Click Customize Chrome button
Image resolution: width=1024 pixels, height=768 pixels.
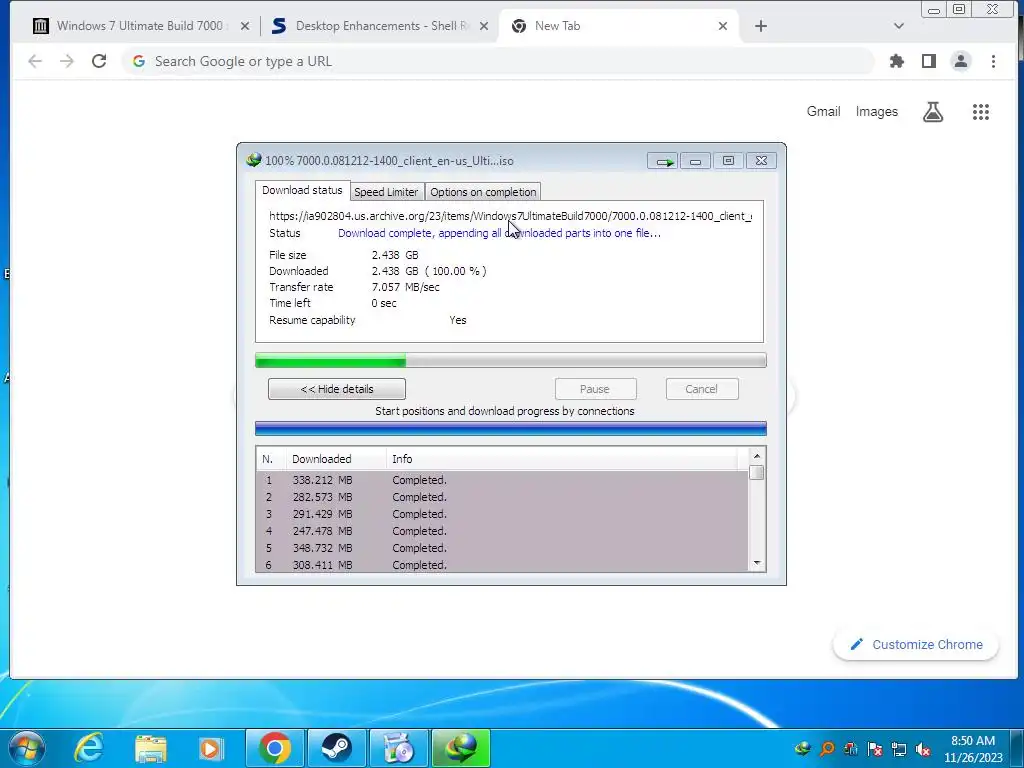(x=916, y=645)
